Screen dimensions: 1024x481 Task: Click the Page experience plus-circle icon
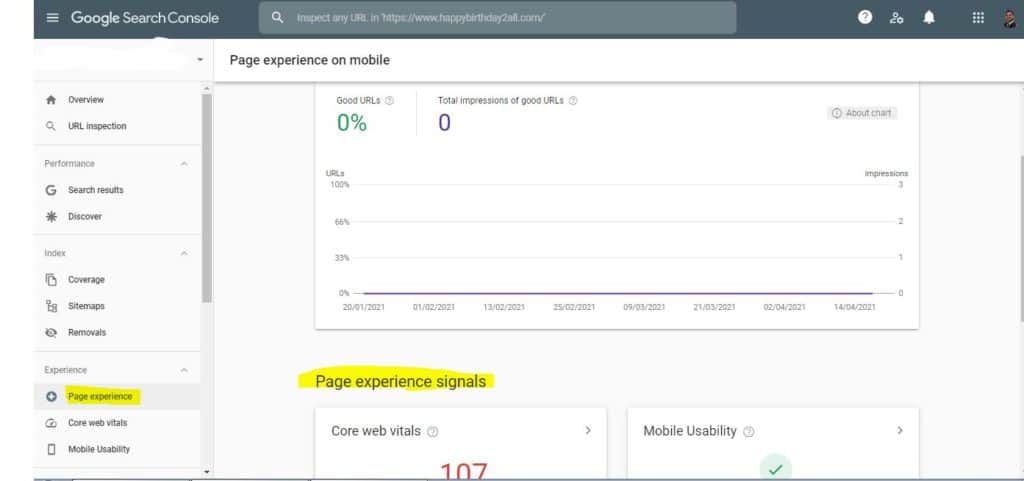click(x=51, y=396)
